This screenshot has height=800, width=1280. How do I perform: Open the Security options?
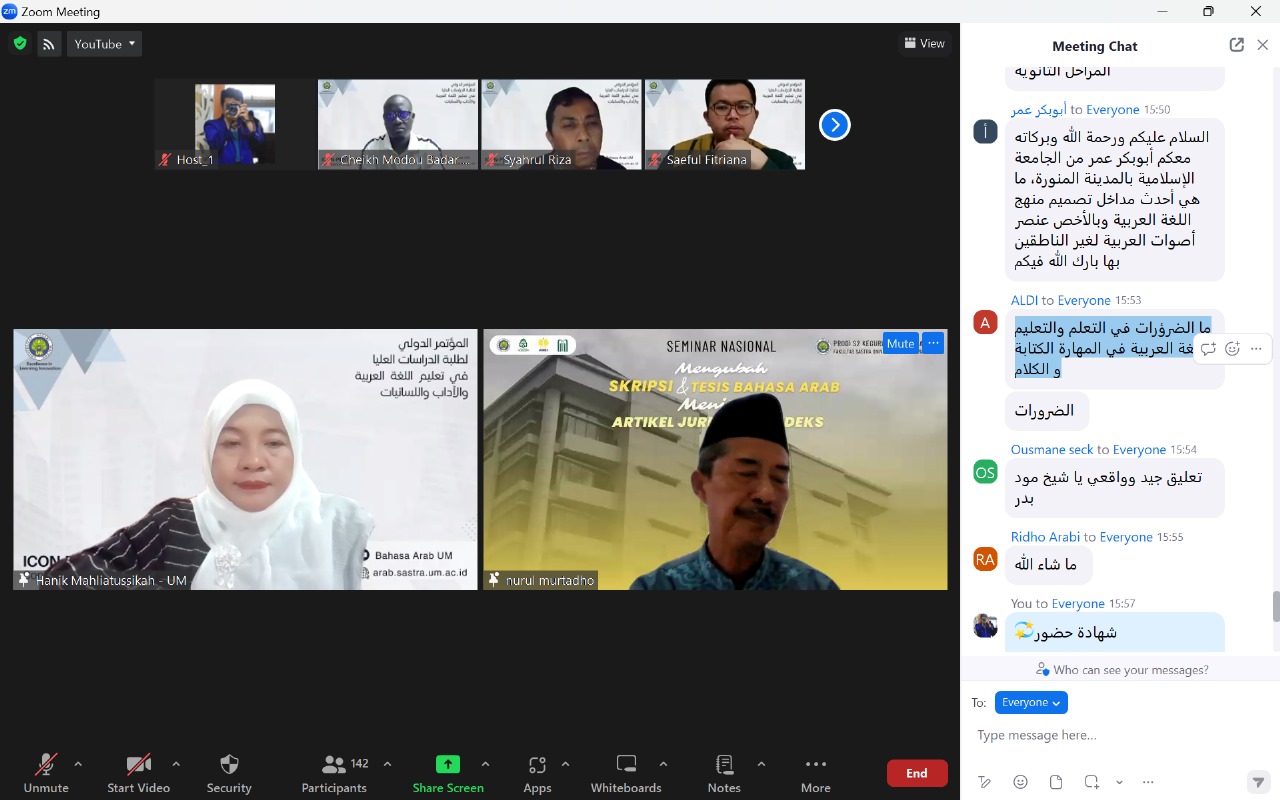(x=229, y=773)
